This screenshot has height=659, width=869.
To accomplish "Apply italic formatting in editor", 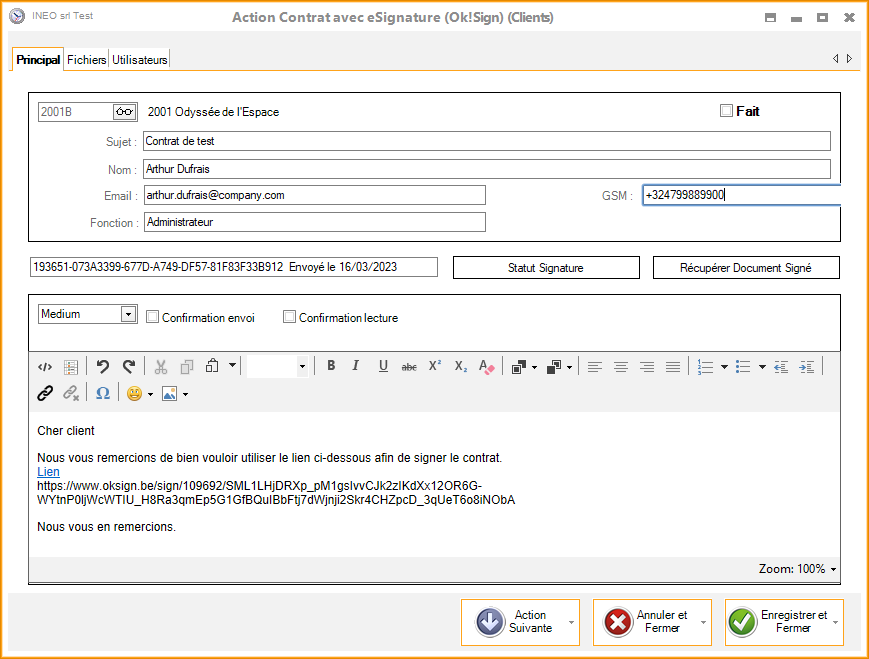I will (x=355, y=367).
